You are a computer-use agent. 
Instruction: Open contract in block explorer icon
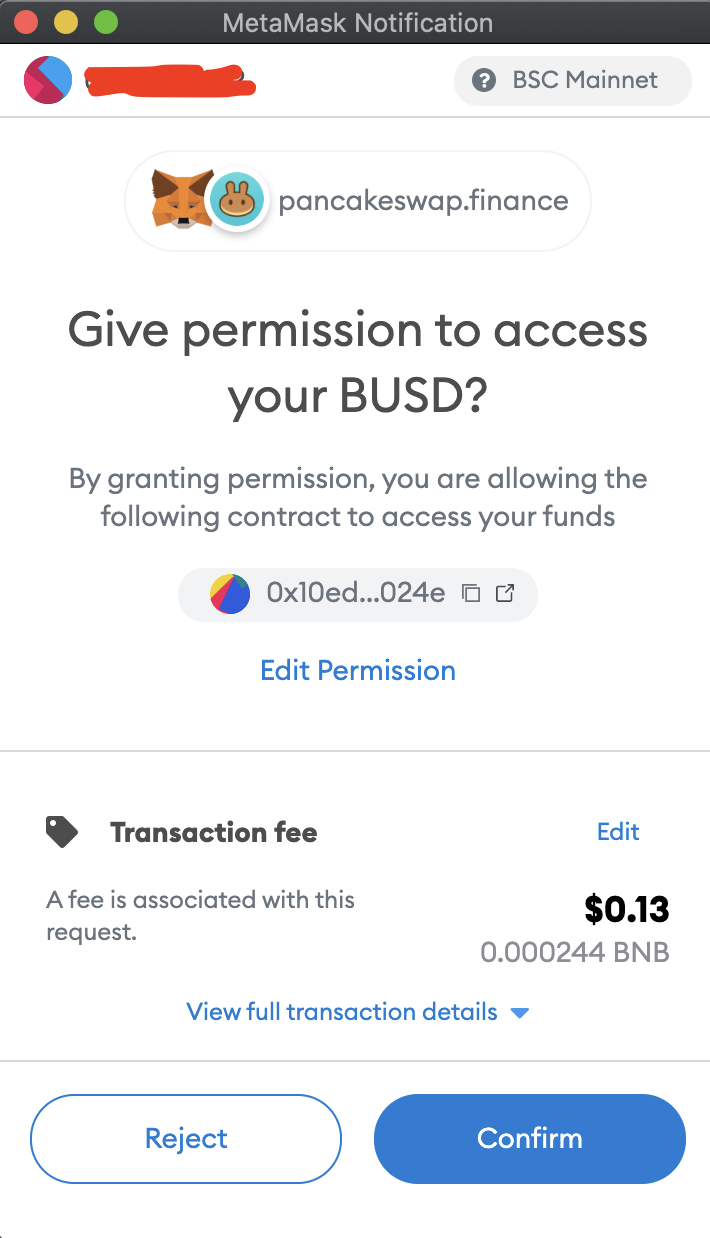[505, 594]
